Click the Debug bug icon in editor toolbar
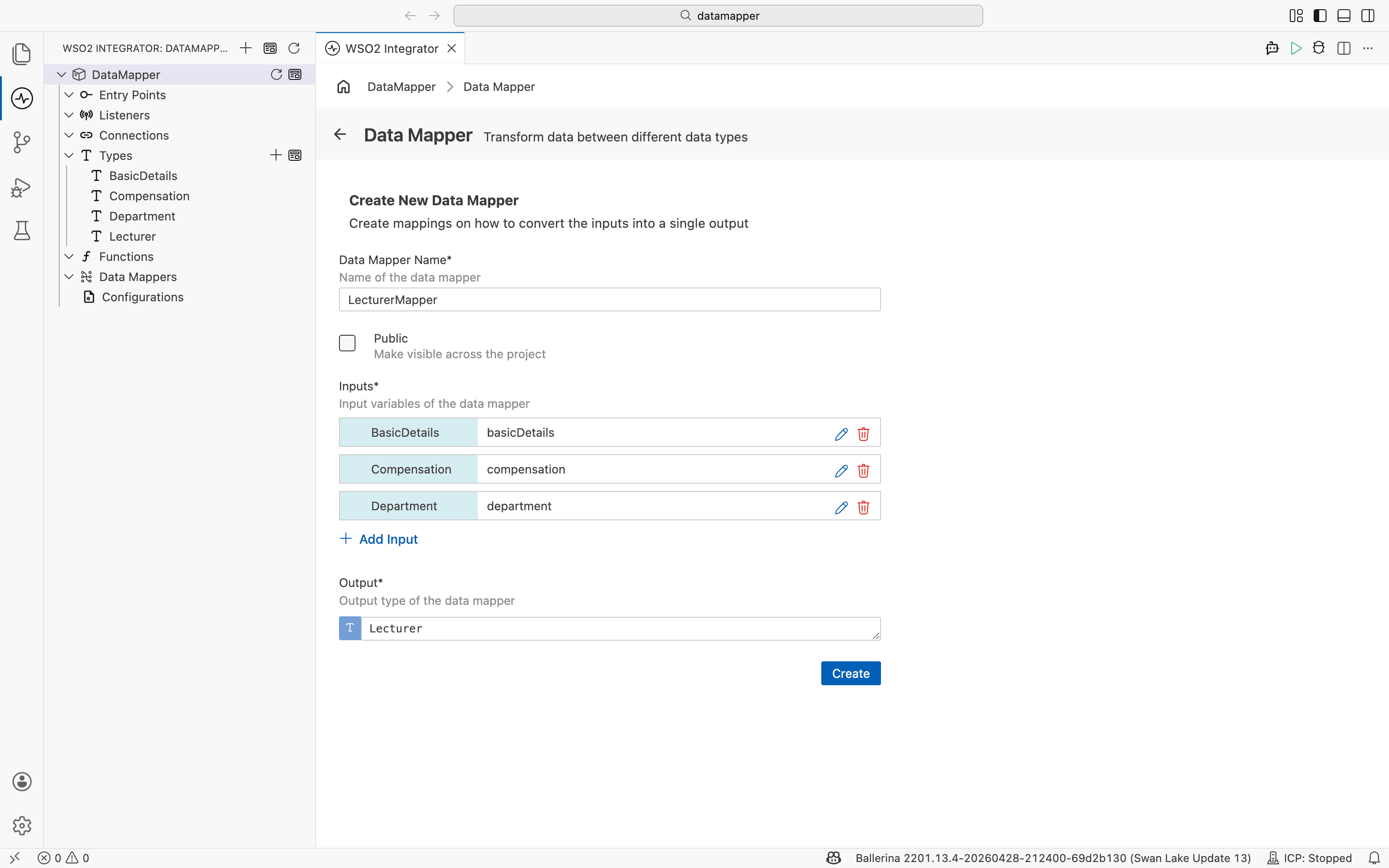This screenshot has width=1389, height=868. (1319, 48)
